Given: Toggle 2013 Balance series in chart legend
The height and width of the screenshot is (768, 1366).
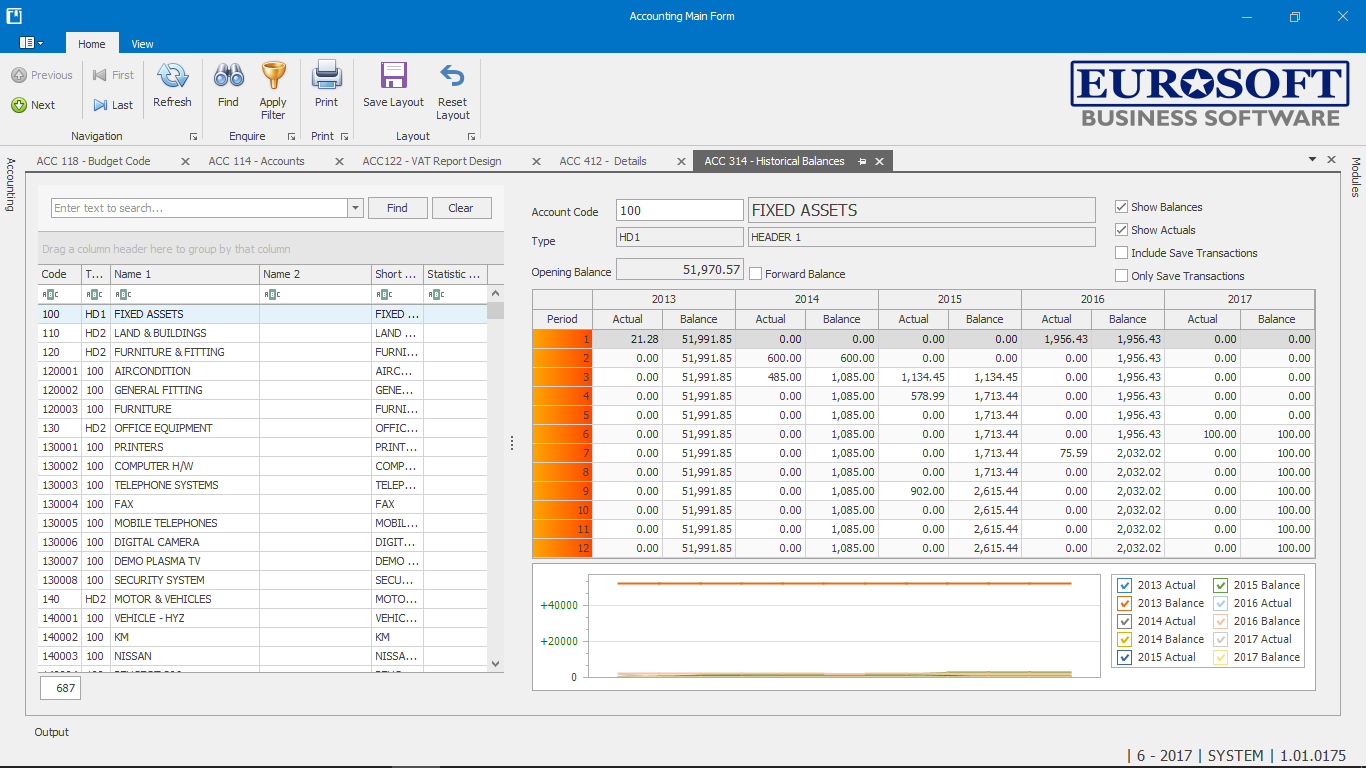Looking at the screenshot, I should point(1125,603).
